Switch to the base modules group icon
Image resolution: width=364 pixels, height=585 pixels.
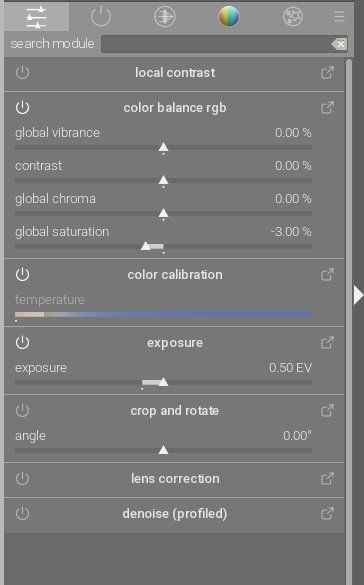[x=165, y=17]
